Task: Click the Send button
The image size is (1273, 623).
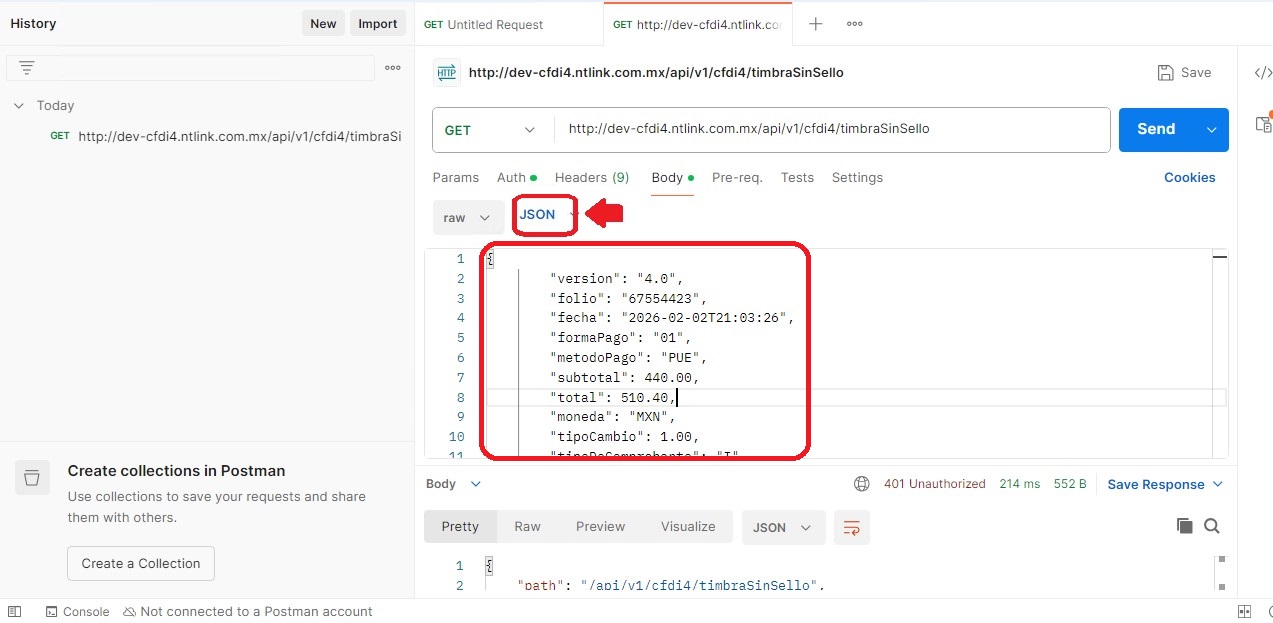Action: 1156,130
